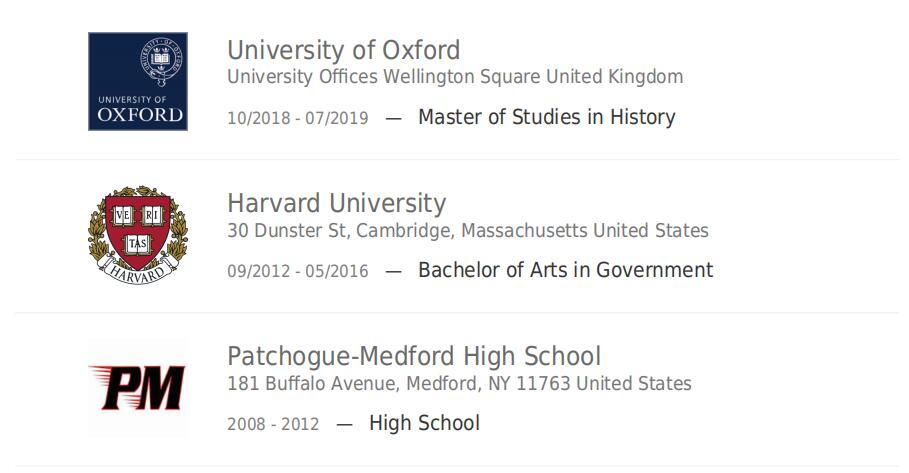Click the dash before Master of Studies
The width and height of the screenshot is (909, 473).
pos(394,118)
